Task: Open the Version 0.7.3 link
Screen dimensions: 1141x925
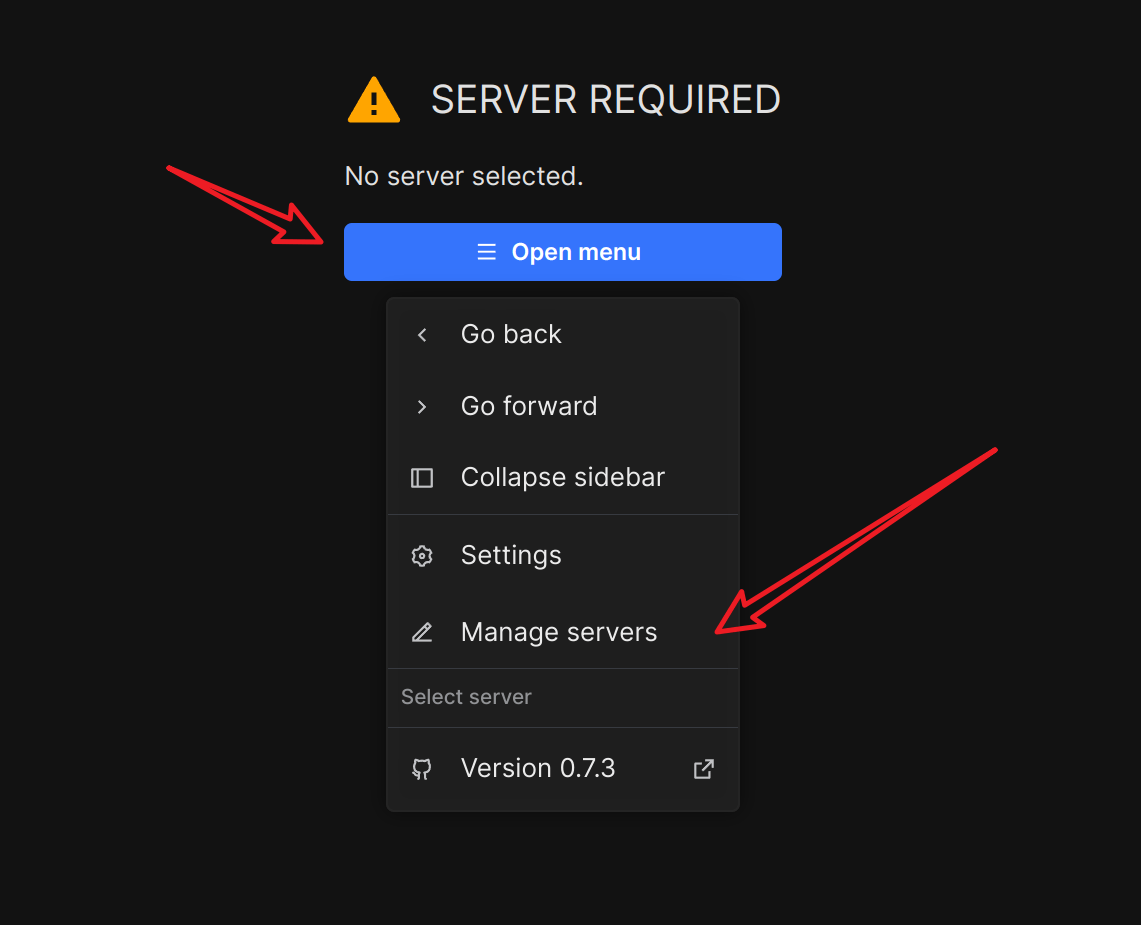Action: [x=538, y=768]
